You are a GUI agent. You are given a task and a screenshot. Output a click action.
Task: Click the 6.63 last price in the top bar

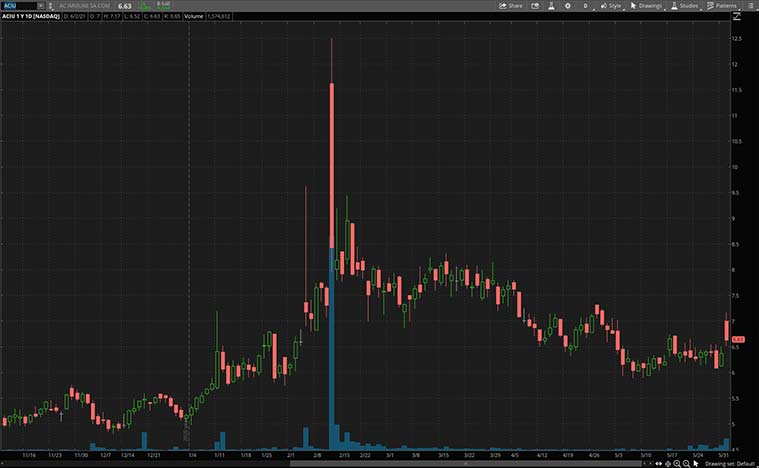(x=124, y=6)
